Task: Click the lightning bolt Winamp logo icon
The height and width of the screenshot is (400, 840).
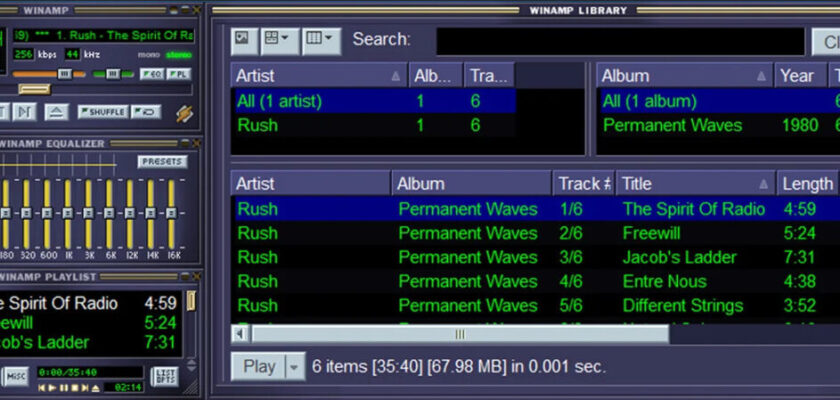Action: pyautogui.click(x=184, y=113)
